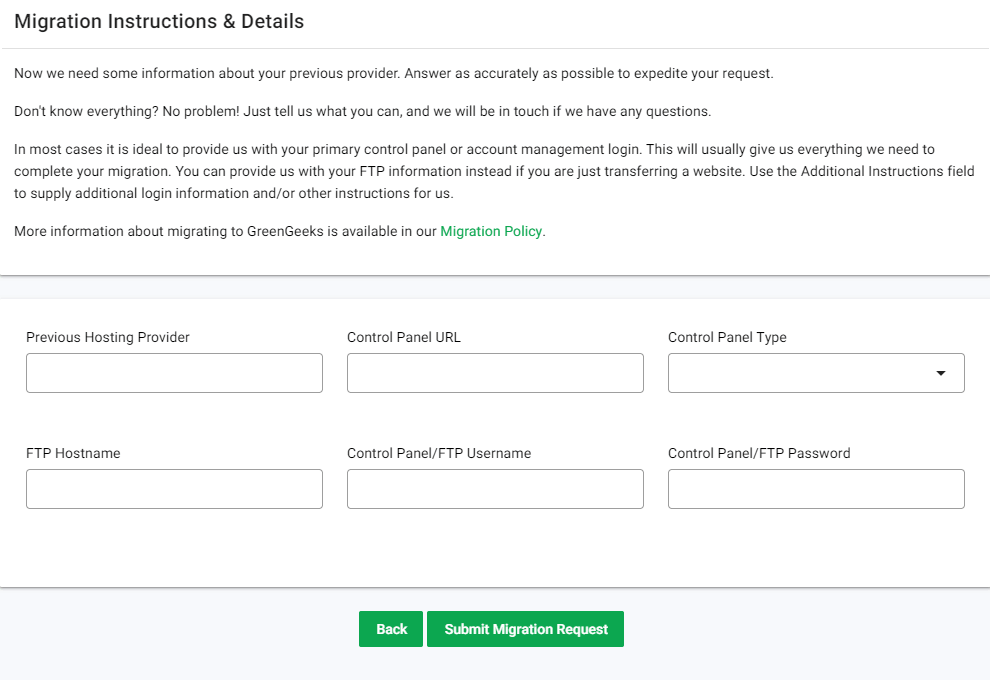Select the Control Panel/FTP Password field
The width and height of the screenshot is (990, 680).
coord(815,488)
